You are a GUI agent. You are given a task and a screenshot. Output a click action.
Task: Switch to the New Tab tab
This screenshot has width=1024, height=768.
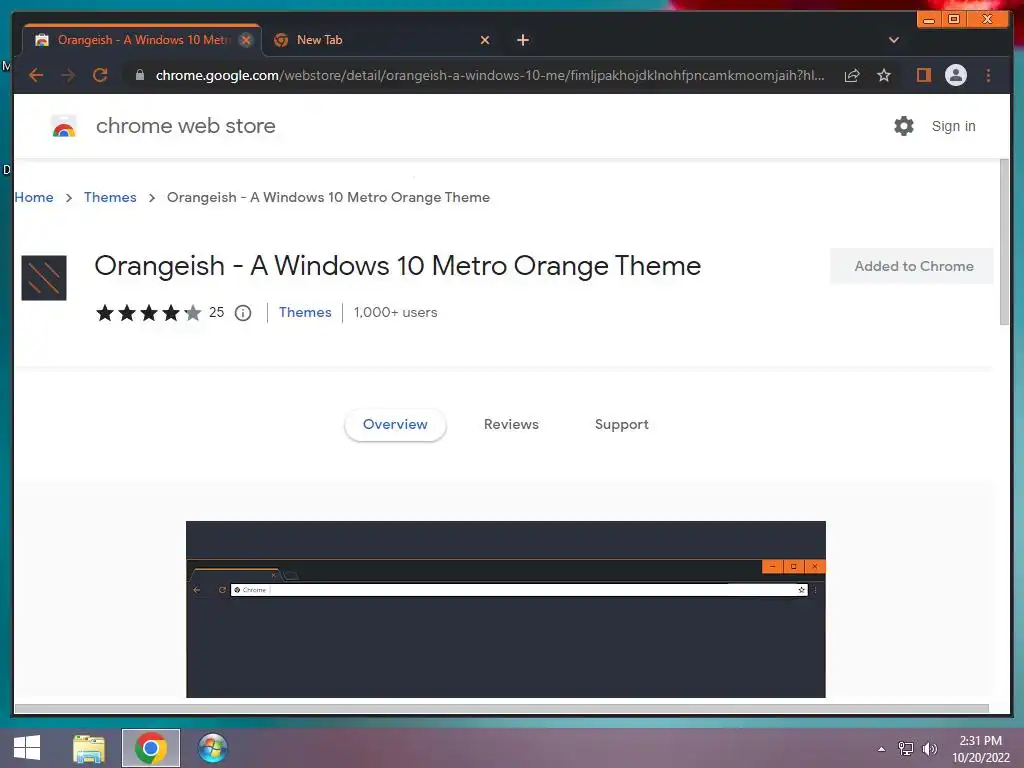click(381, 40)
